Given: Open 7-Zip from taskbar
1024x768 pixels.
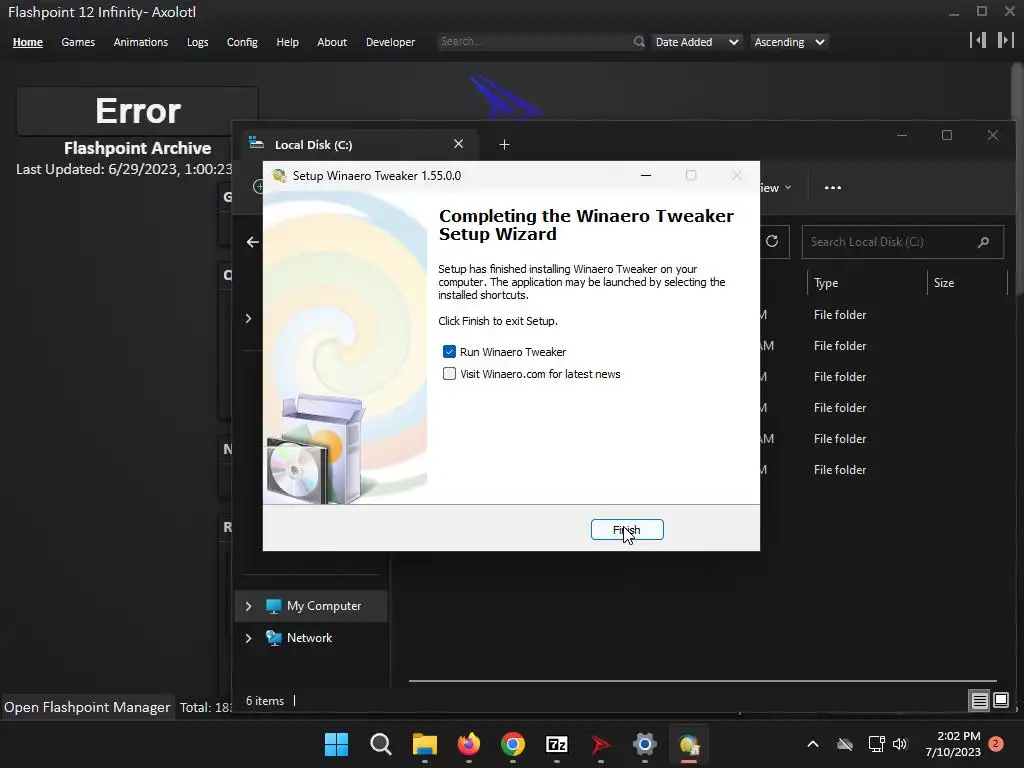Looking at the screenshot, I should [x=556, y=744].
